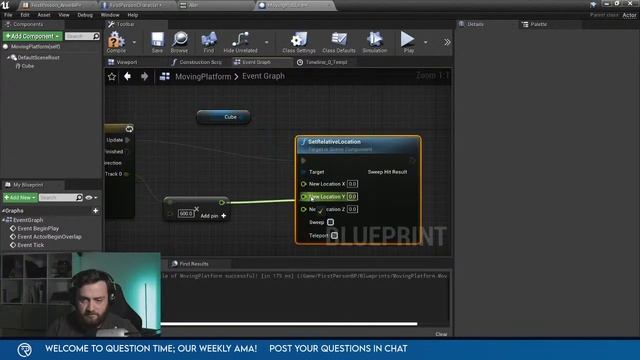This screenshot has width=640, height=360.
Task: Click Timeline Update output pin
Action: [x=127, y=140]
